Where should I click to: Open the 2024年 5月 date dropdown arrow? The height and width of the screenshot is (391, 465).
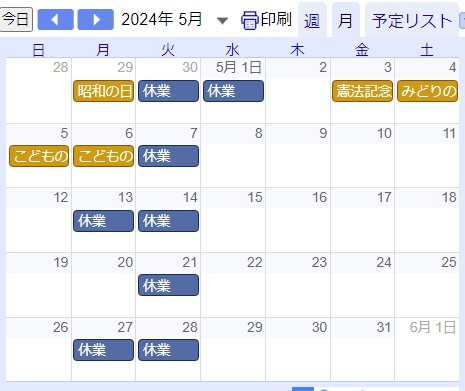pyautogui.click(x=222, y=21)
